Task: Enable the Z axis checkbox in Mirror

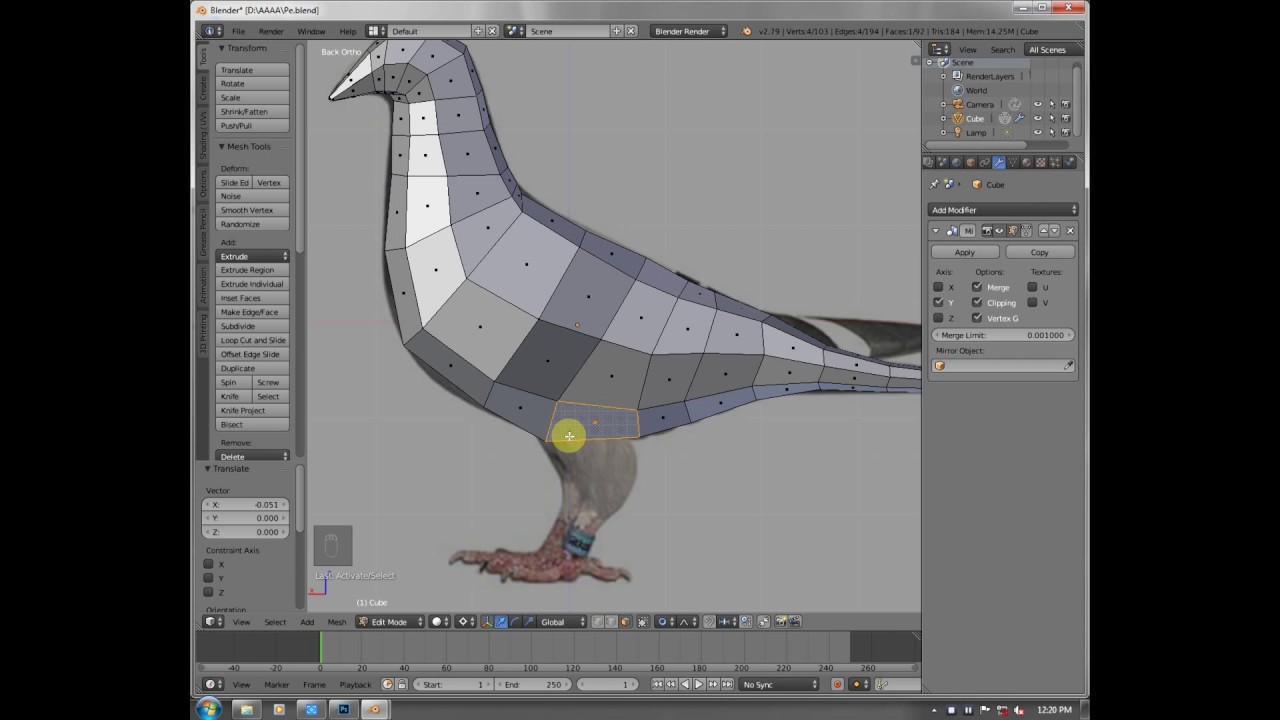Action: coord(938,318)
